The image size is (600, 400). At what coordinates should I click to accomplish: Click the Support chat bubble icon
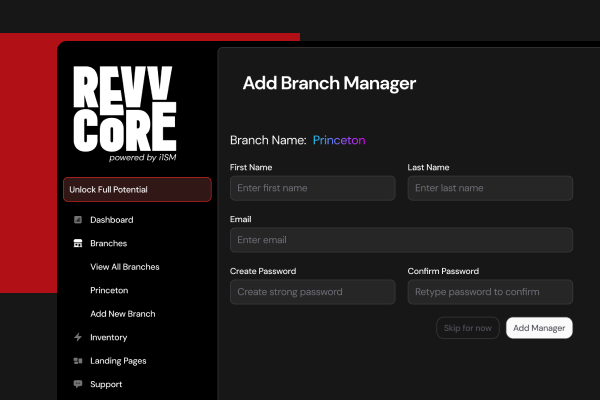(x=78, y=384)
